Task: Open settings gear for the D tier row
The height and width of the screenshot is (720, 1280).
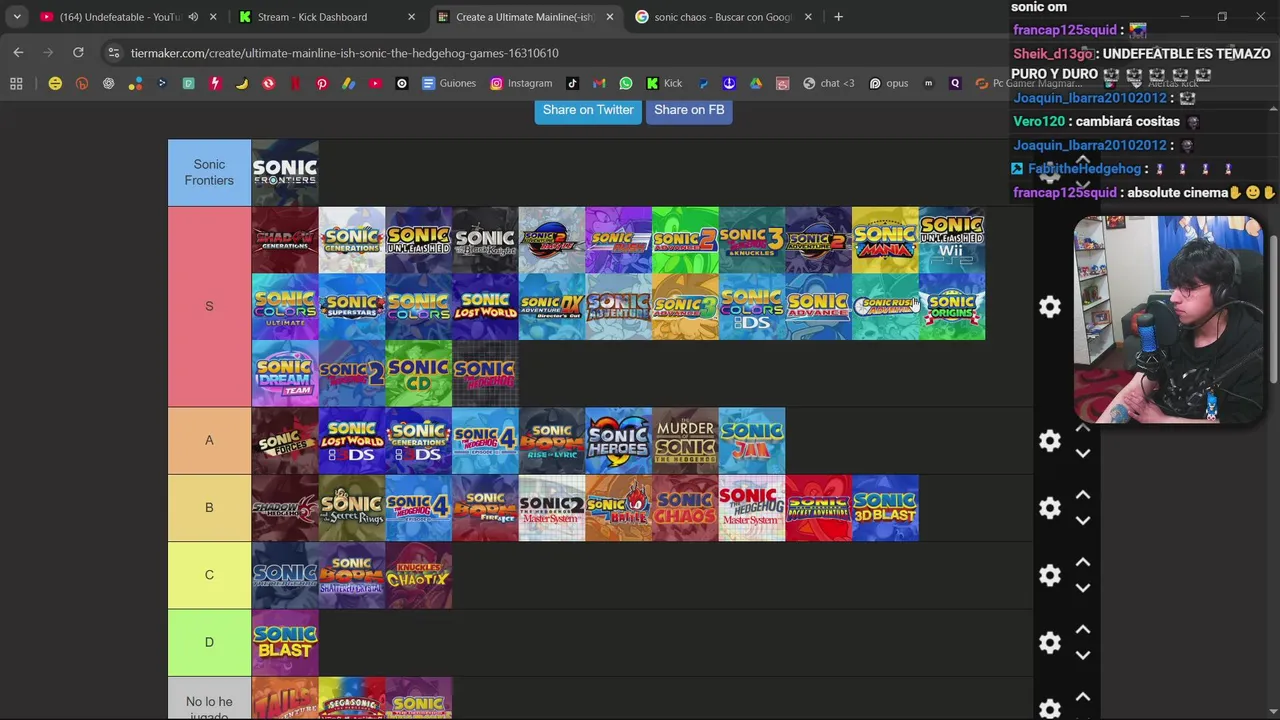Action: click(x=1049, y=642)
